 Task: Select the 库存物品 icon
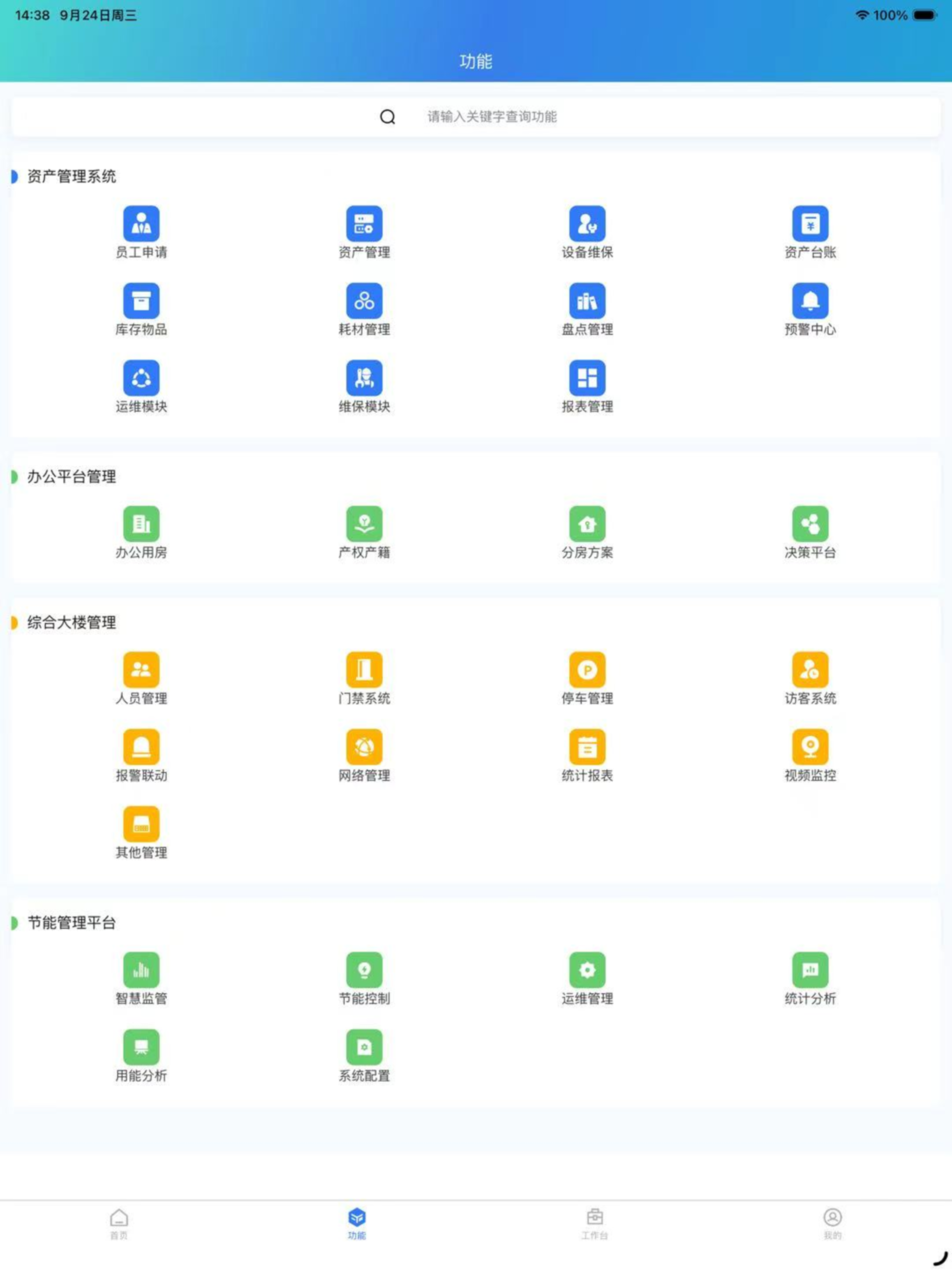[x=141, y=300]
